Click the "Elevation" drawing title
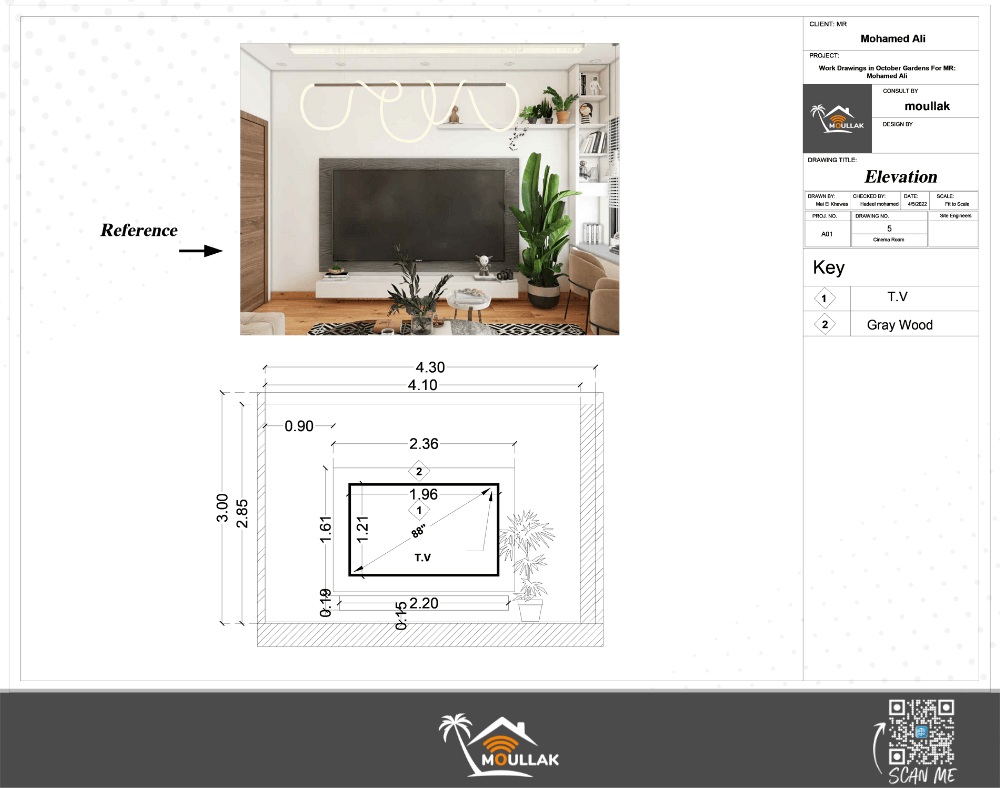1000x788 pixels. click(x=900, y=177)
